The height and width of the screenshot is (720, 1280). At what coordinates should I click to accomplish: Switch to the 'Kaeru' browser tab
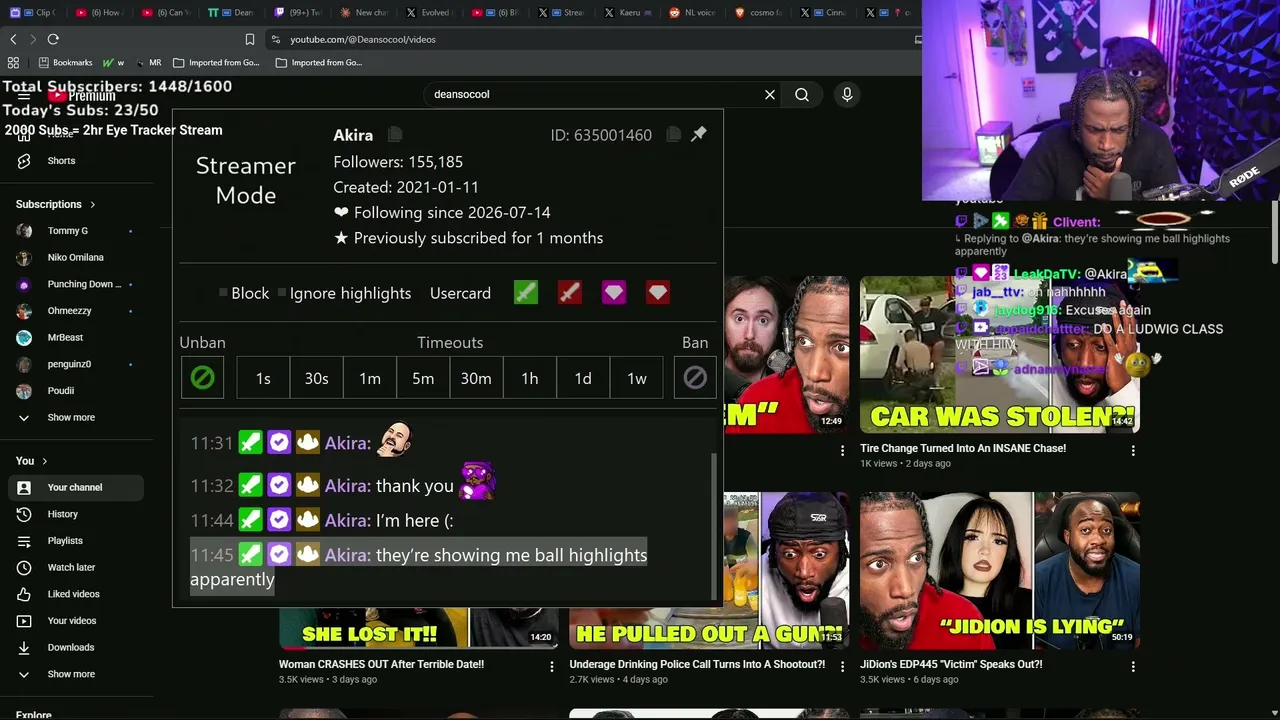627,13
